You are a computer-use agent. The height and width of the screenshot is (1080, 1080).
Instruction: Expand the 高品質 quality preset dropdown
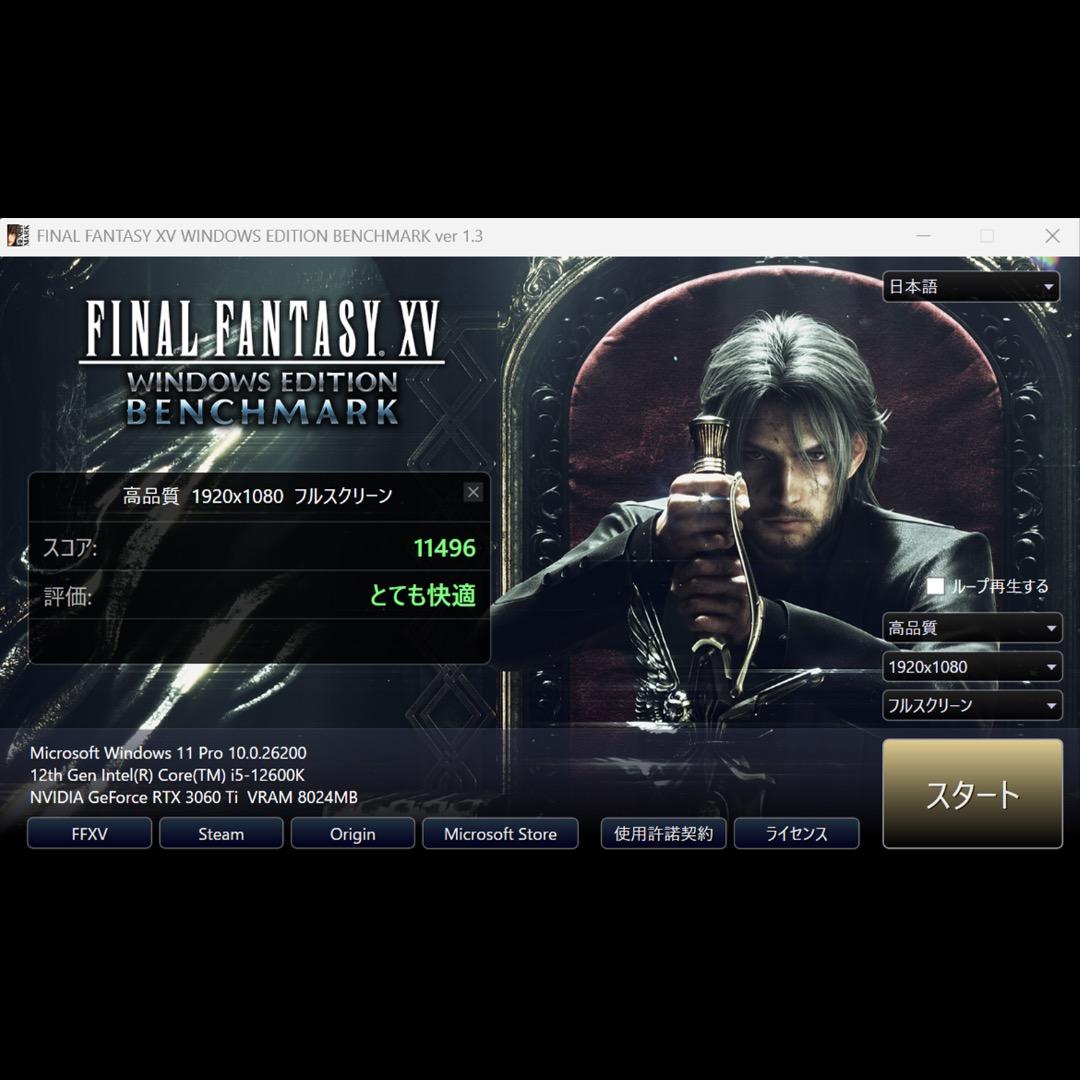[971, 629]
